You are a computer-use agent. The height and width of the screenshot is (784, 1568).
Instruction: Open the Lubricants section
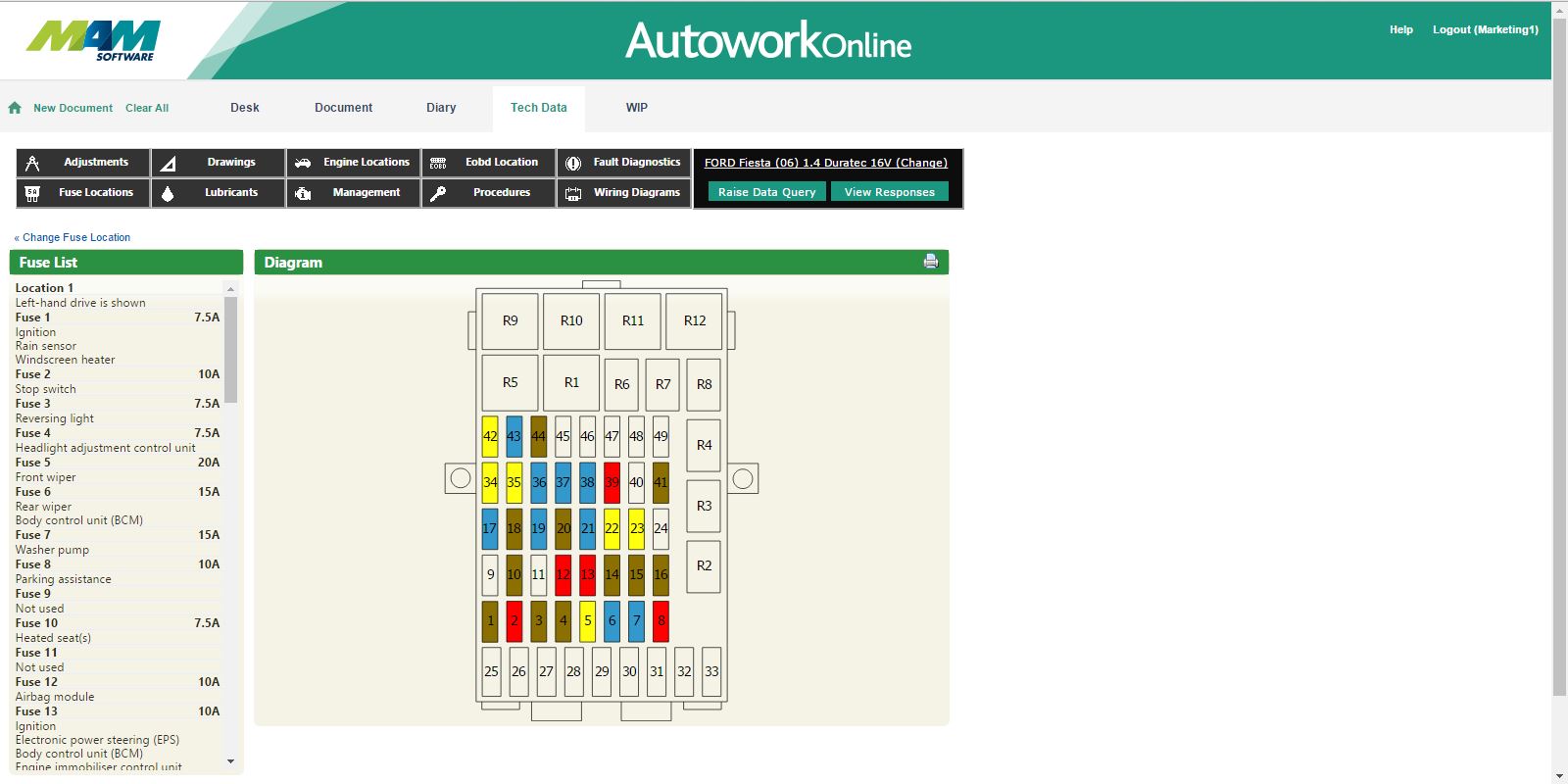[x=219, y=193]
